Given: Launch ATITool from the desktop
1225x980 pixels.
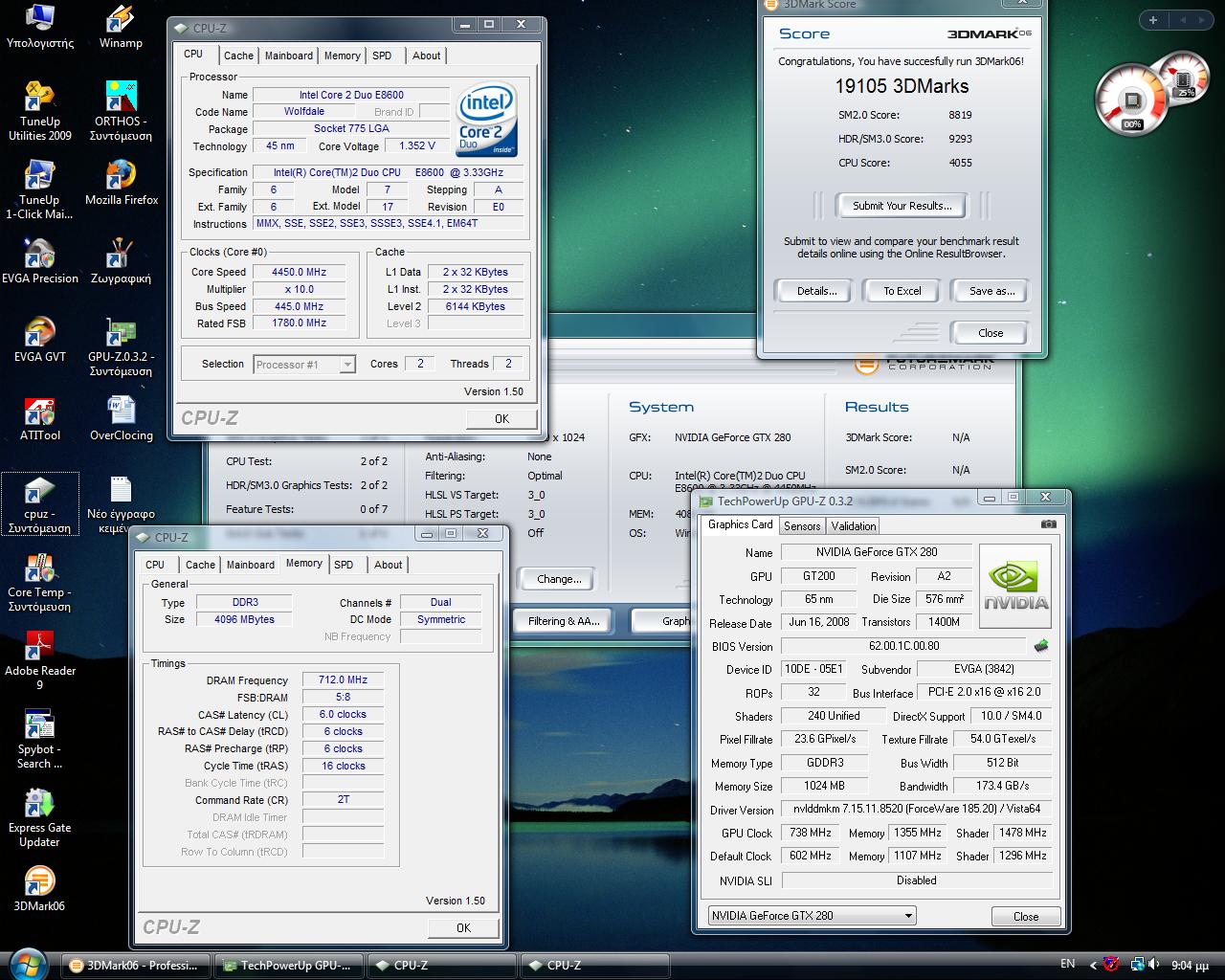Looking at the screenshot, I should click(x=39, y=419).
